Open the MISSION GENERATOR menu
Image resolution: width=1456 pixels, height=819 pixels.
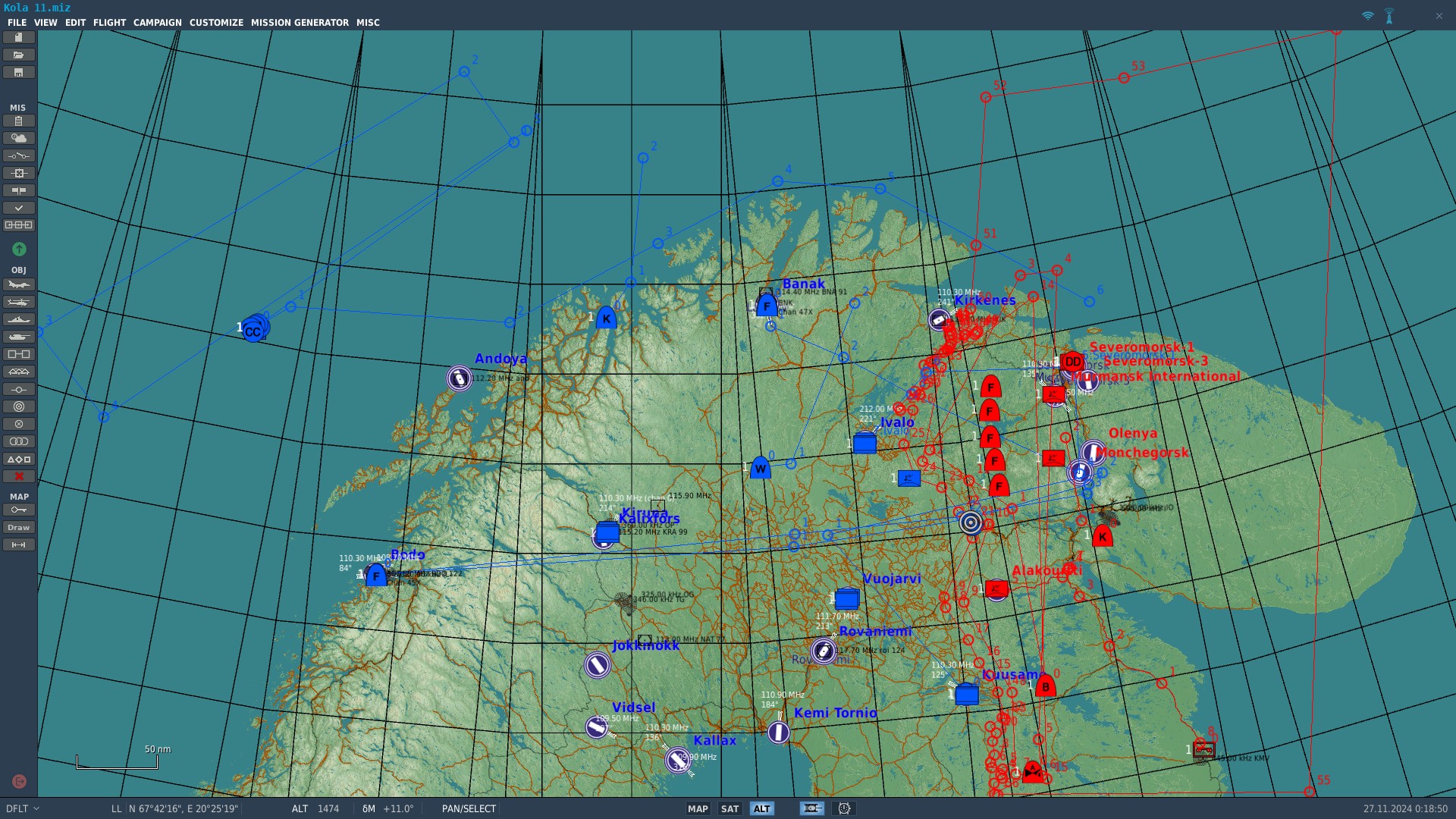300,23
